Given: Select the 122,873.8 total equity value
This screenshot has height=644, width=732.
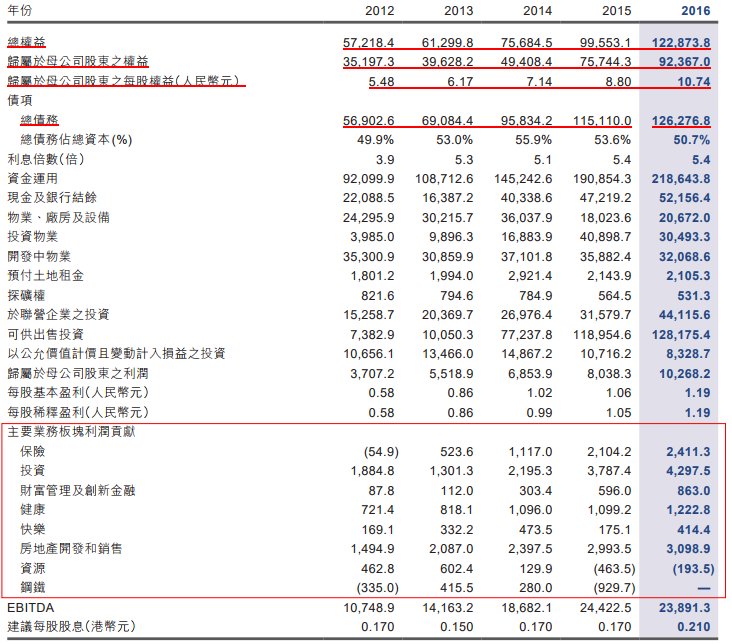Looking at the screenshot, I should [x=679, y=43].
